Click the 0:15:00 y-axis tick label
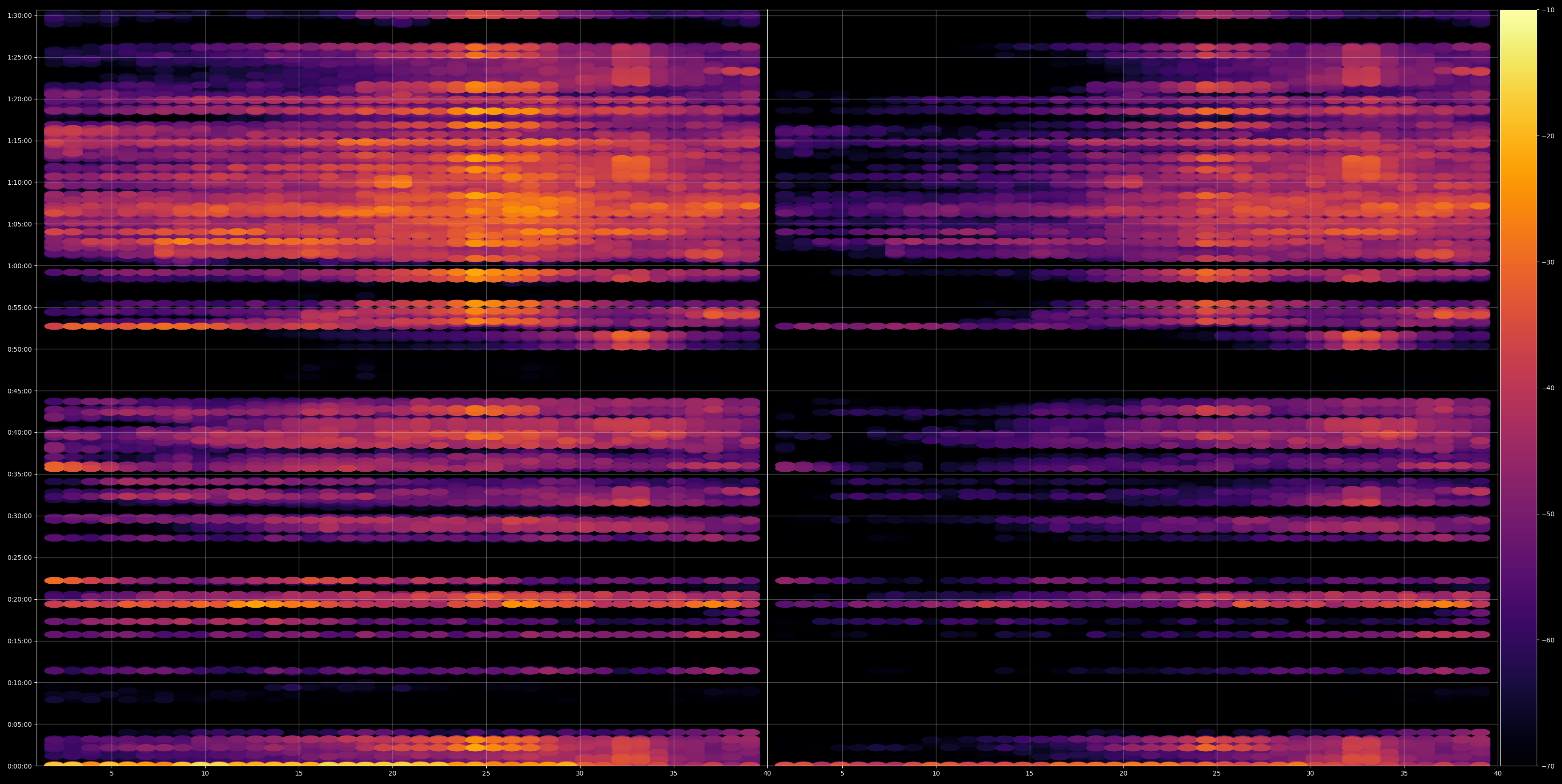Image resolution: width=1562 pixels, height=784 pixels. click(19, 641)
